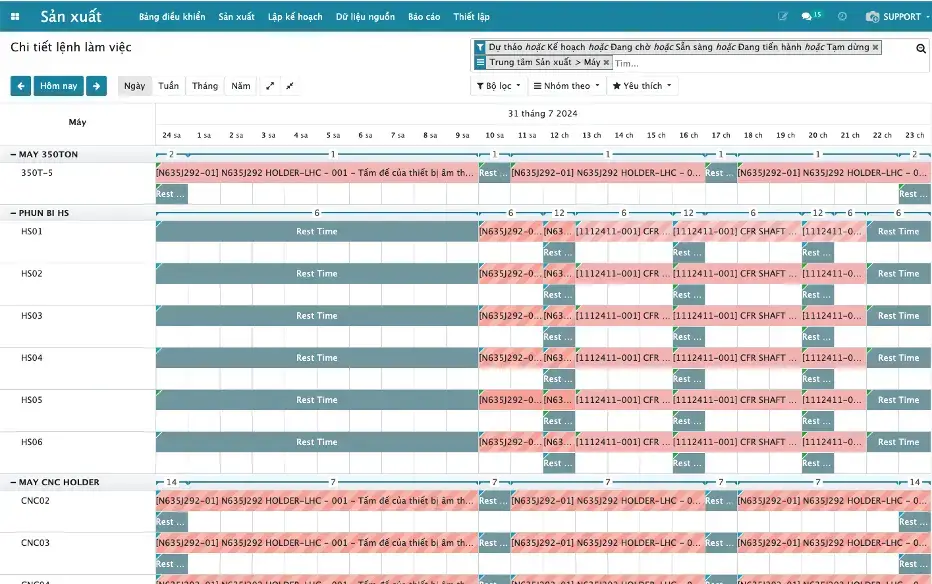The image size is (932, 584).
Task: Remove the status filter facet
Action: click(876, 47)
